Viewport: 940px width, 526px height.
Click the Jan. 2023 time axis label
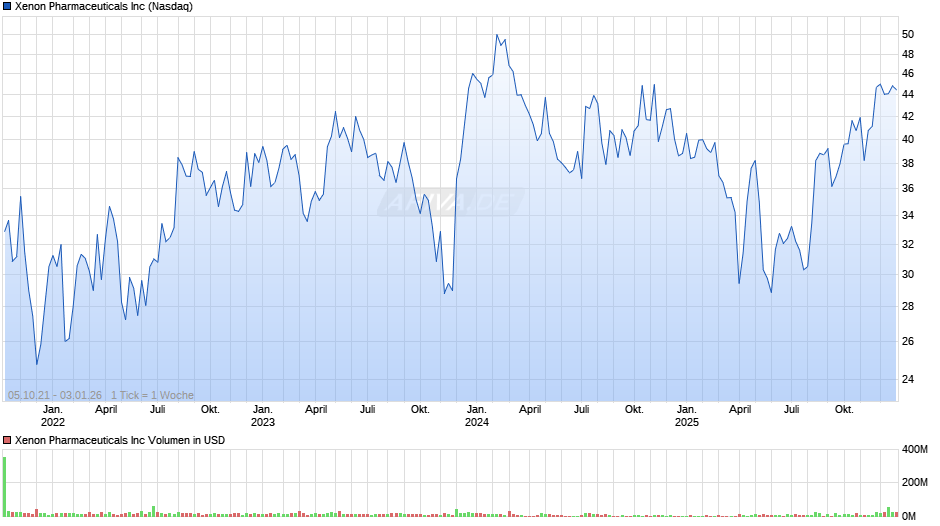pyautogui.click(x=263, y=416)
